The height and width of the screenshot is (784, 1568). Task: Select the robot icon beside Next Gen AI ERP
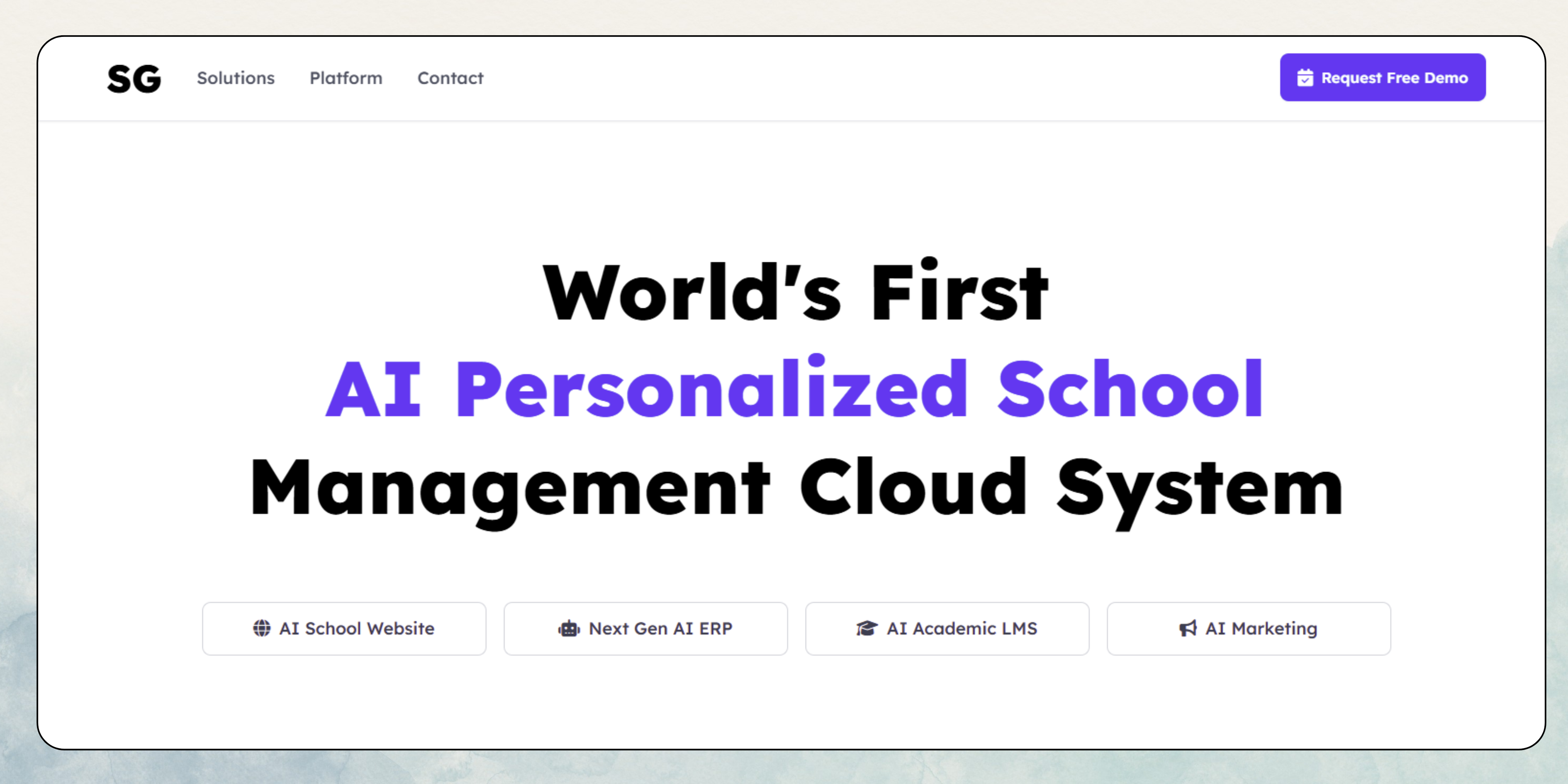[x=570, y=628]
